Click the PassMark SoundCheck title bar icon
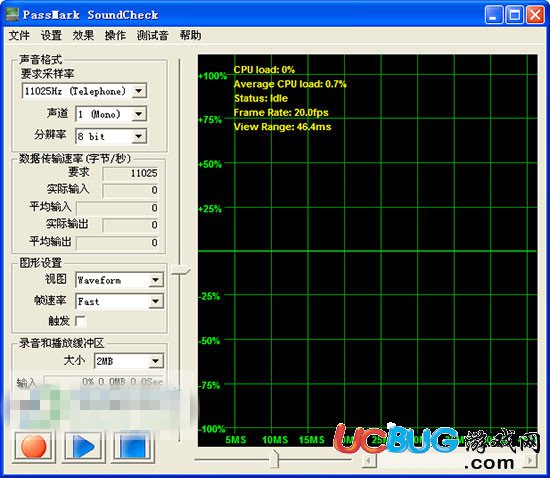This screenshot has height=478, width=550. [x=12, y=15]
